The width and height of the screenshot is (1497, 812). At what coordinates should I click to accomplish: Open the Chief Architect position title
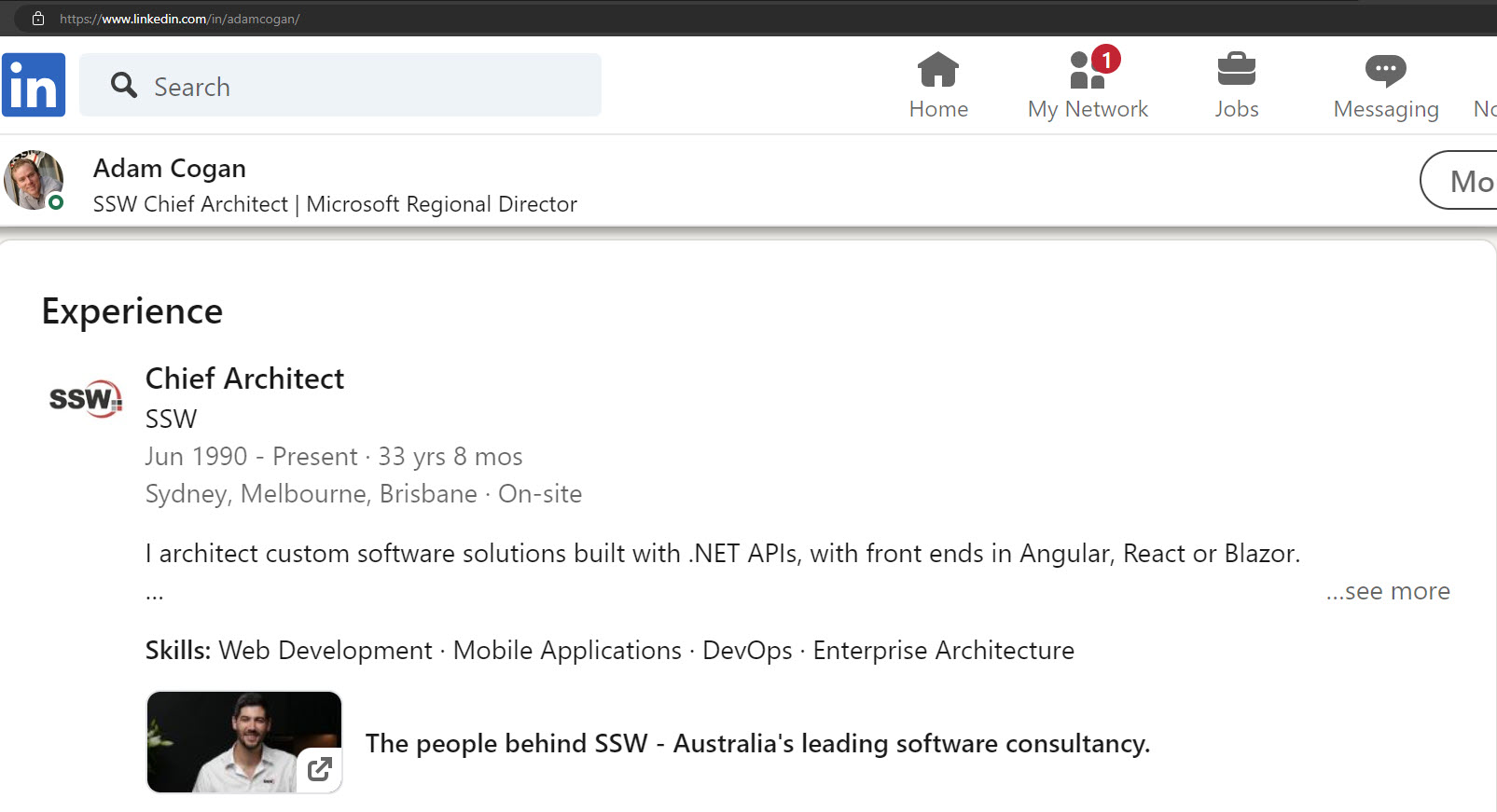244,378
